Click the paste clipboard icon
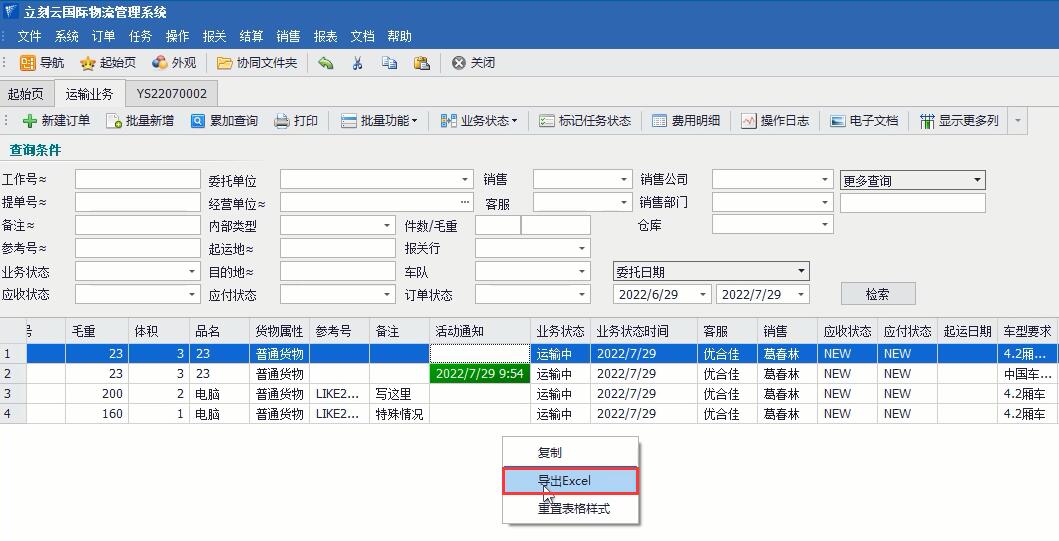This screenshot has height=541, width=1059. tap(421, 63)
